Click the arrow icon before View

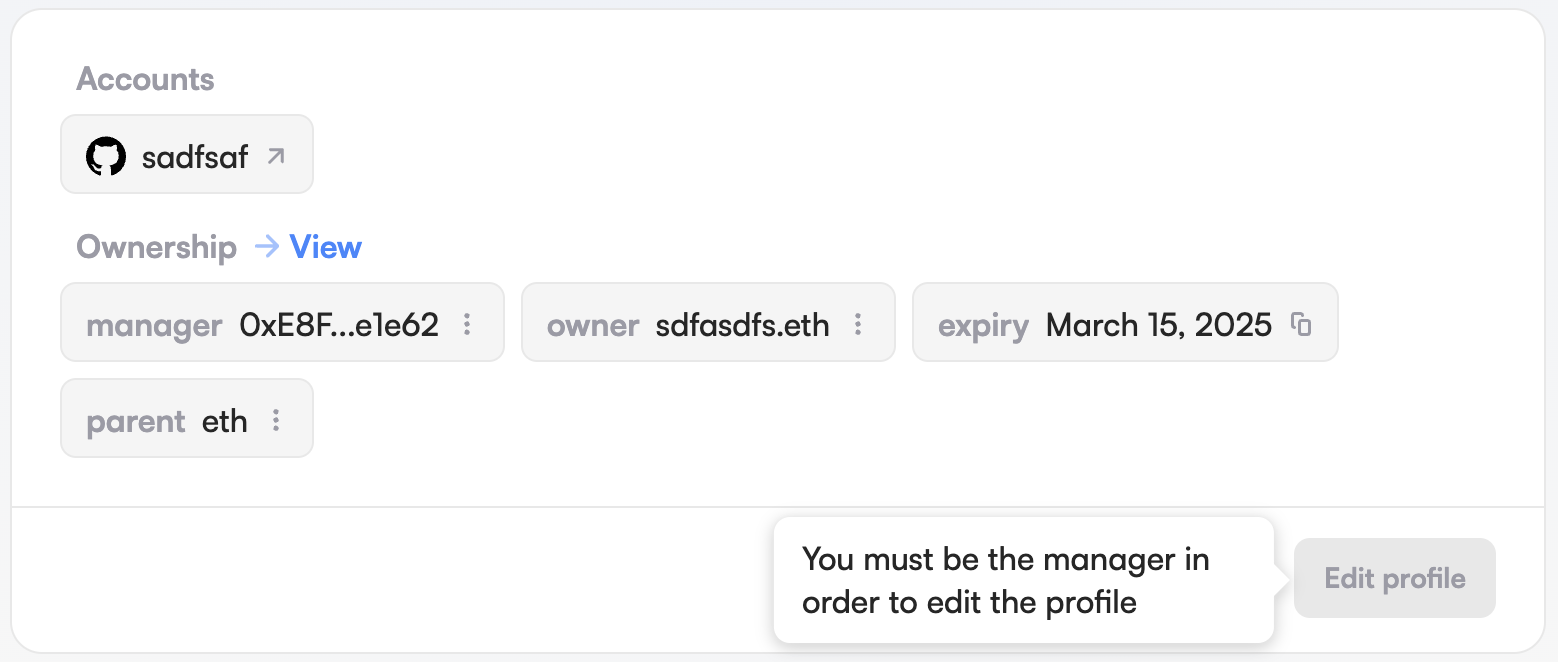(x=266, y=247)
